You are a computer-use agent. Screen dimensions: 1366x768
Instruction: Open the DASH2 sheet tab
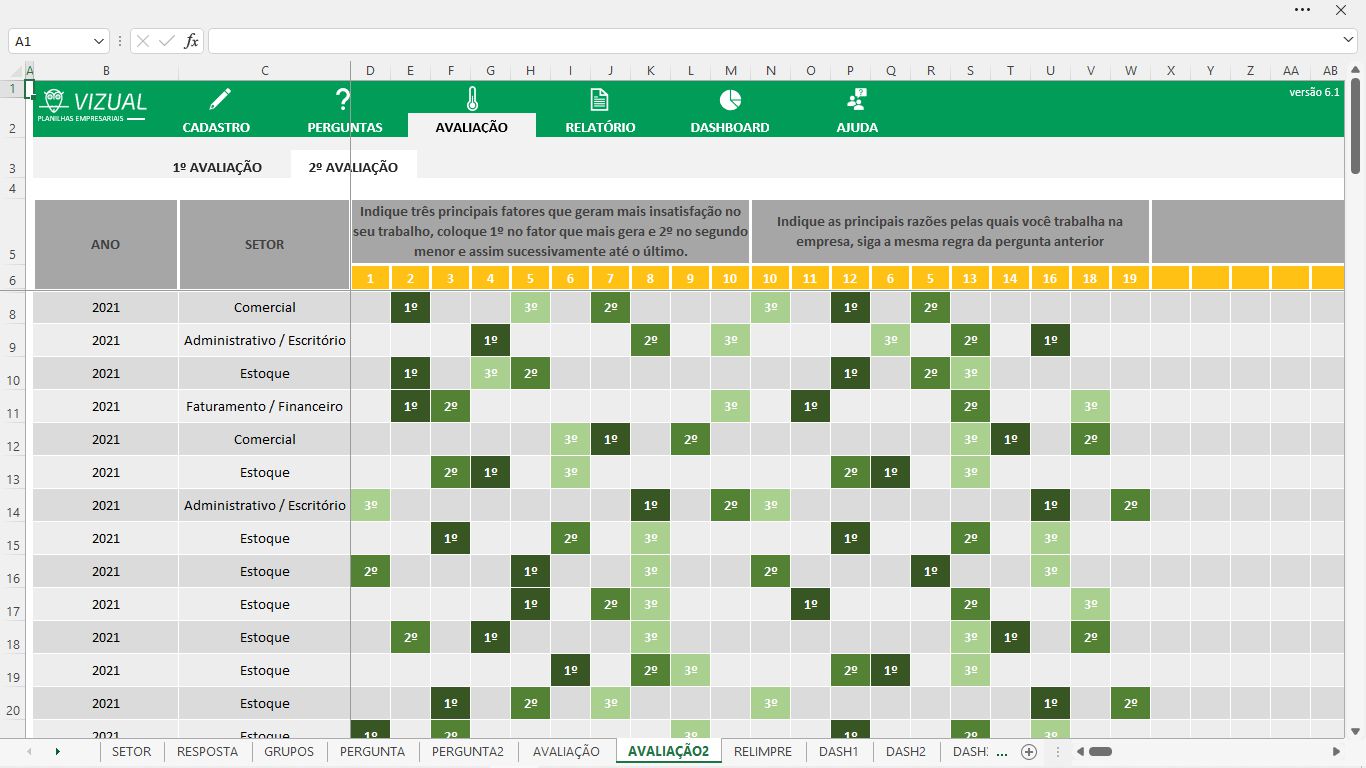(x=906, y=751)
